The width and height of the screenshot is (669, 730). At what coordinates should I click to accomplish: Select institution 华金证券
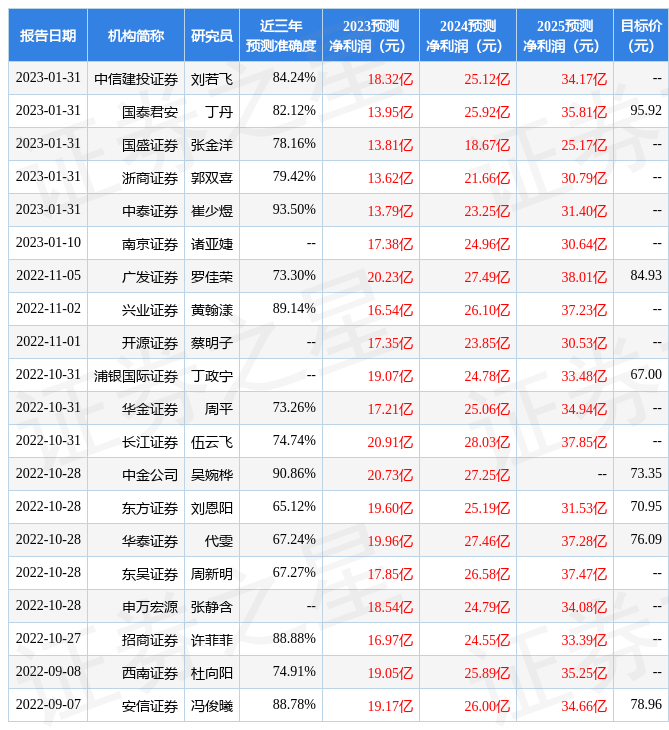click(150, 409)
